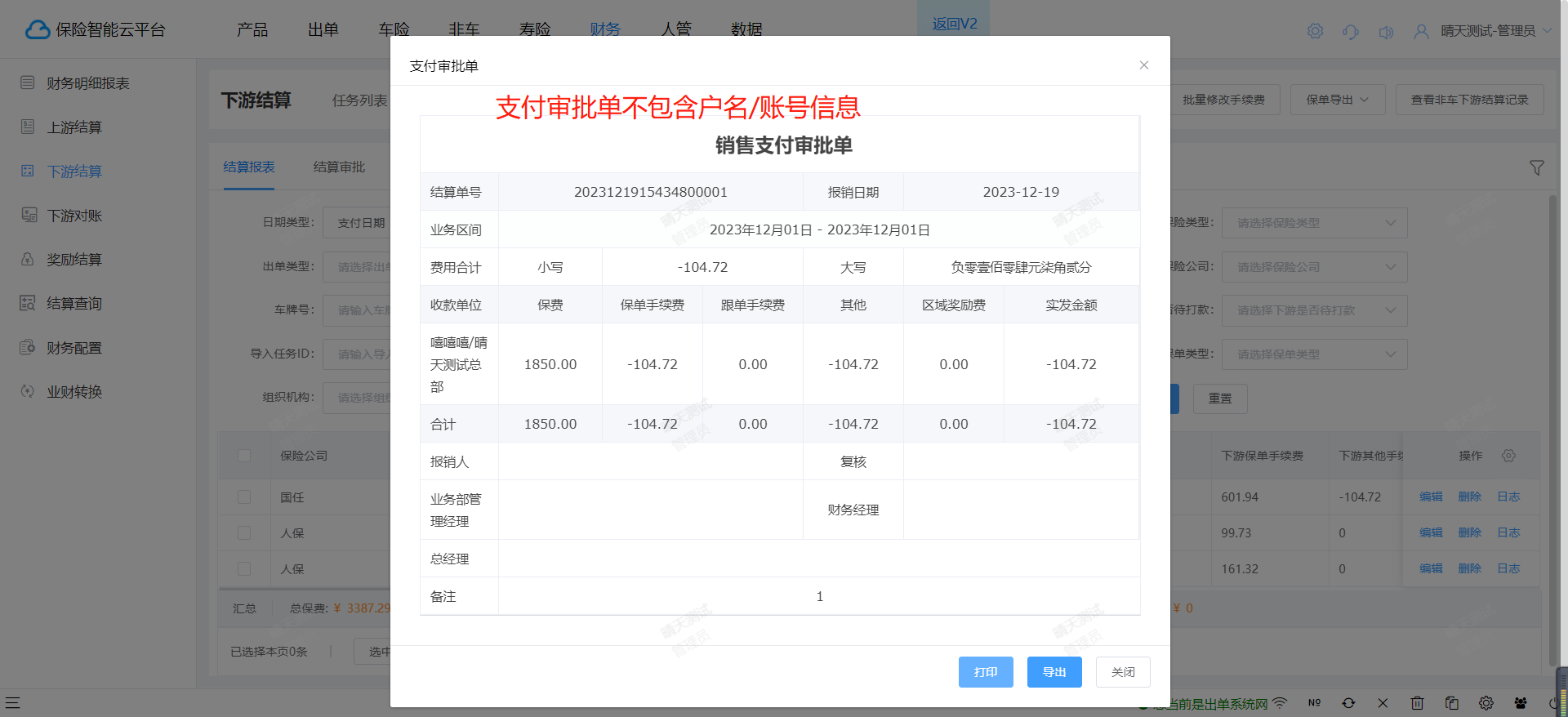This screenshot has width=1568, height=717.
Task: Click 编辑 link in the 601.94 row
Action: point(1431,497)
